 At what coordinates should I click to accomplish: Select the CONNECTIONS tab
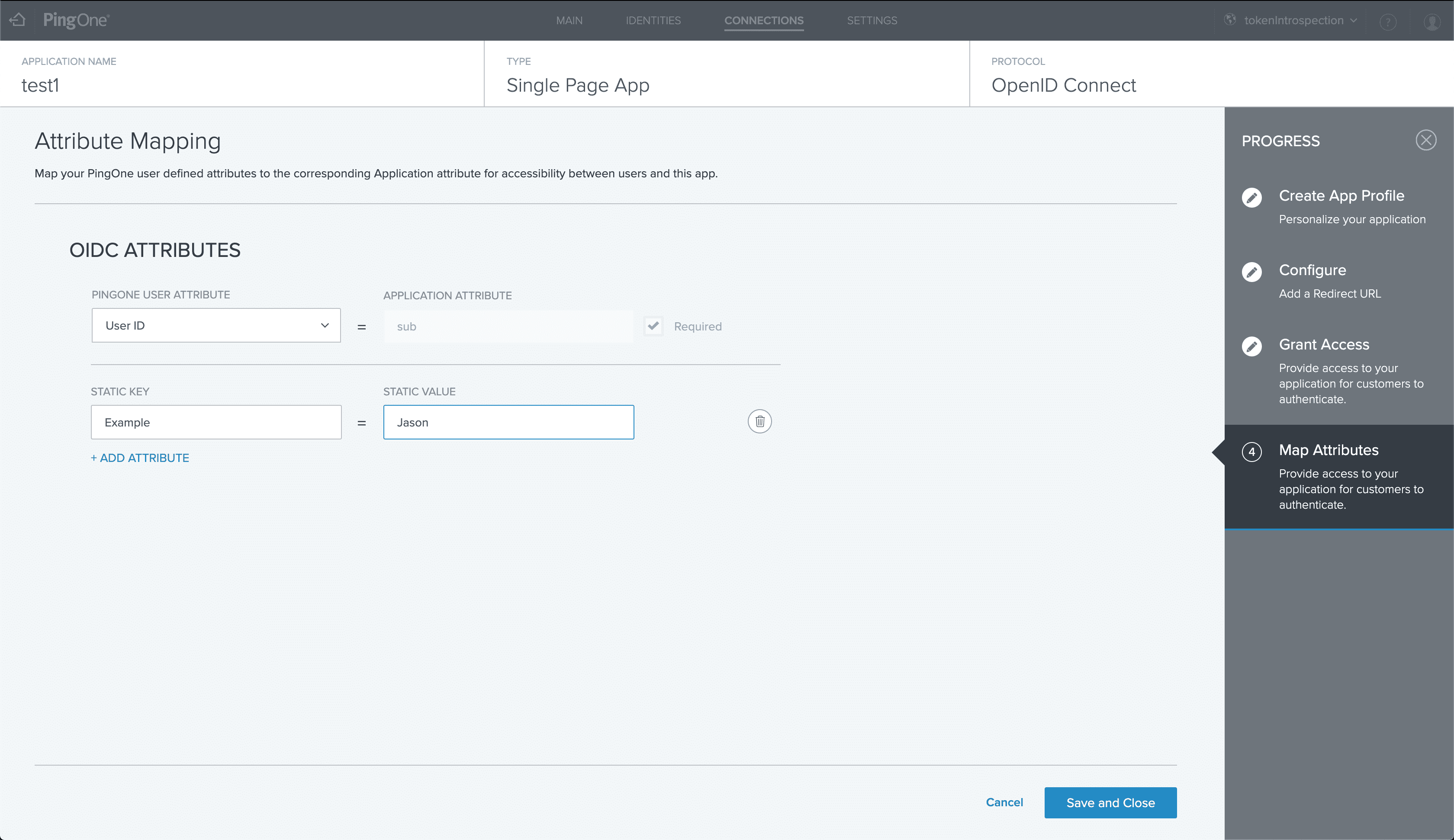click(763, 20)
